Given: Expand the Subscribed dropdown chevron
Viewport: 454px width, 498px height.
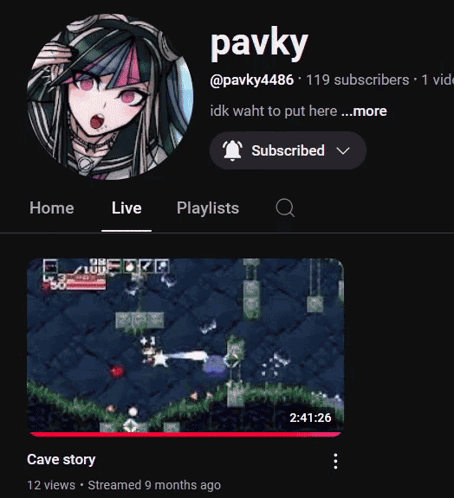Looking at the screenshot, I should coord(343,151).
